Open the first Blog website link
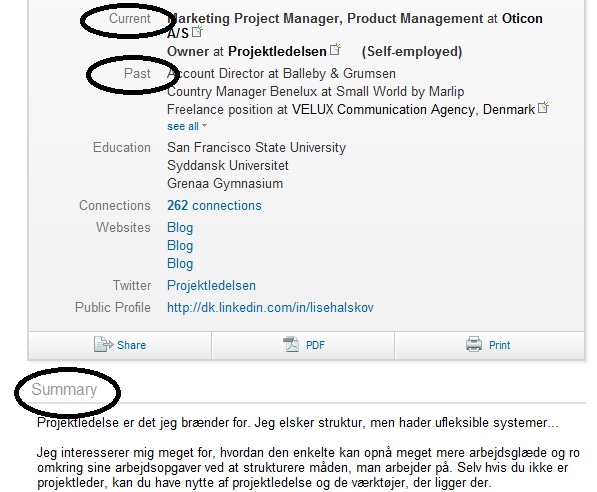 180,227
